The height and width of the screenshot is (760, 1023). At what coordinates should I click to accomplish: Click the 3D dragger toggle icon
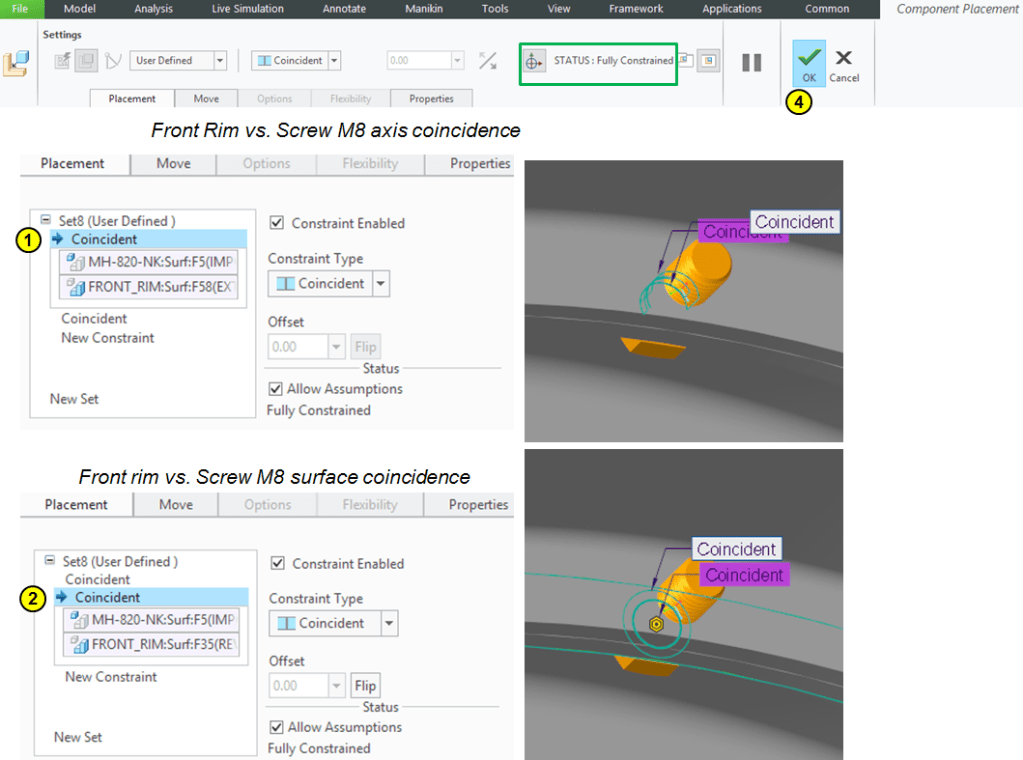point(532,62)
